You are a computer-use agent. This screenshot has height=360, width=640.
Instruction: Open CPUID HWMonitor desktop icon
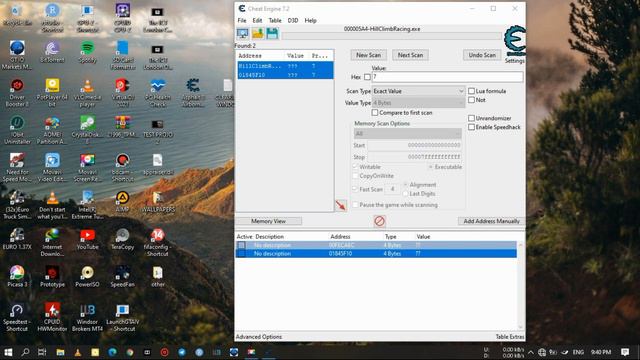click(52, 317)
